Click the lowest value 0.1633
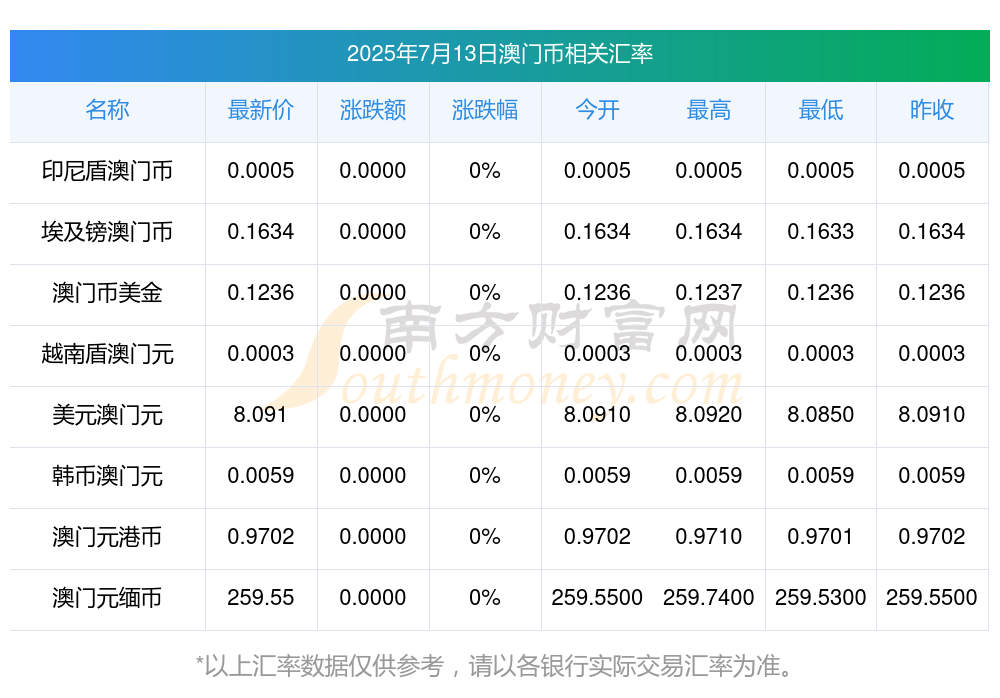Image resolution: width=1000 pixels, height=698 pixels. pyautogui.click(x=821, y=232)
